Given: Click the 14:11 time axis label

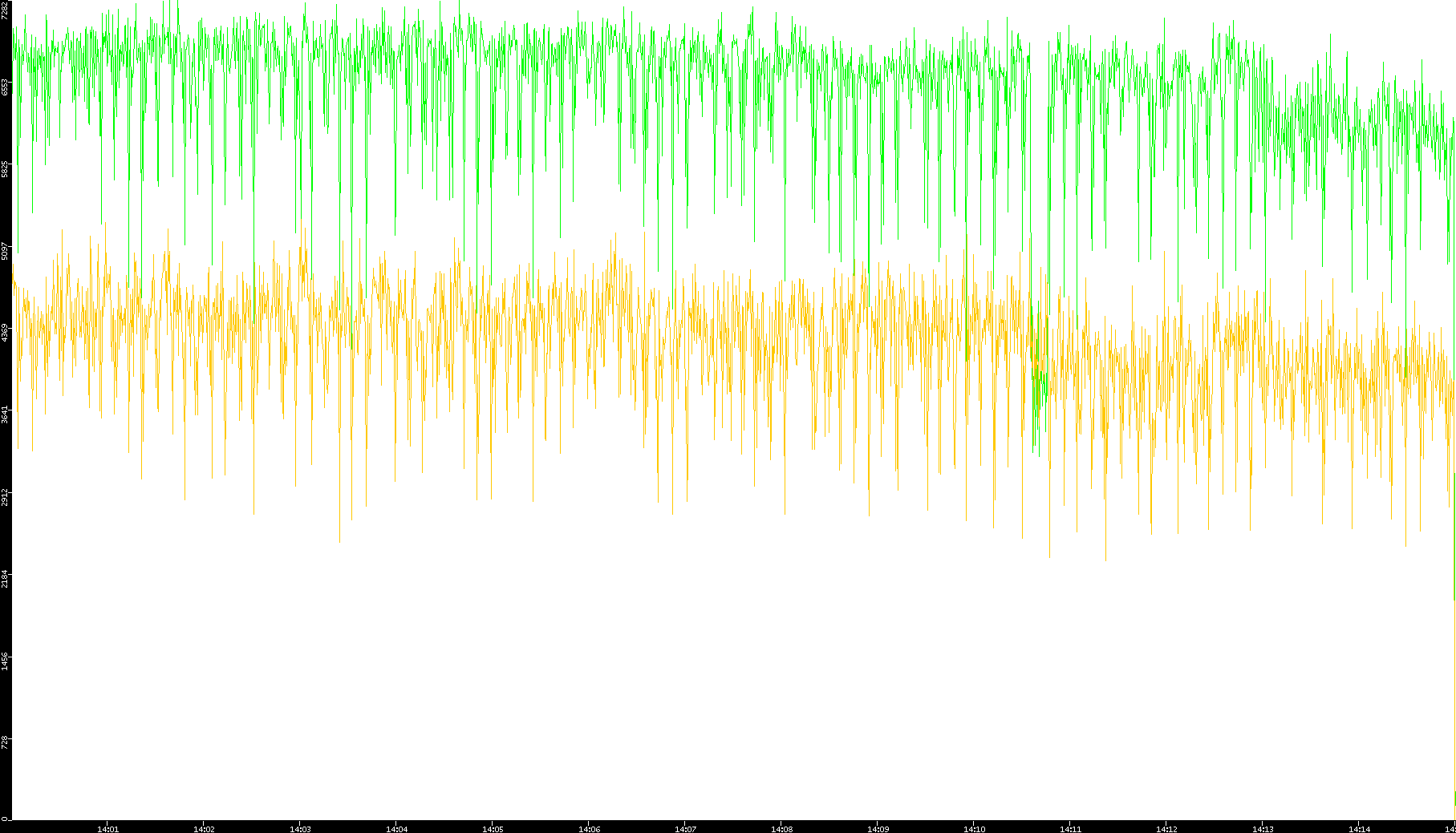Looking at the screenshot, I should click(1070, 829).
